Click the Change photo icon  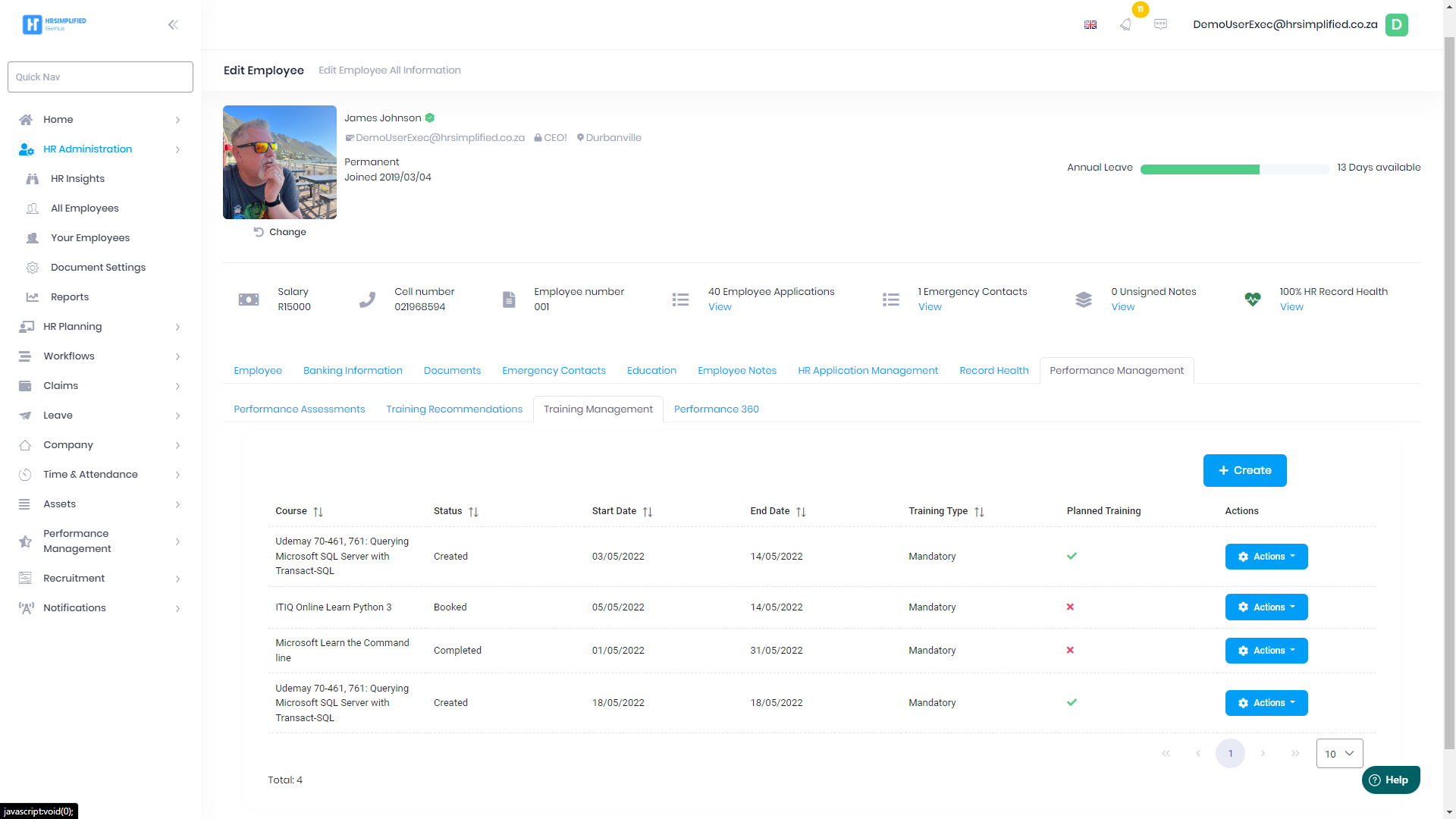pyautogui.click(x=259, y=232)
